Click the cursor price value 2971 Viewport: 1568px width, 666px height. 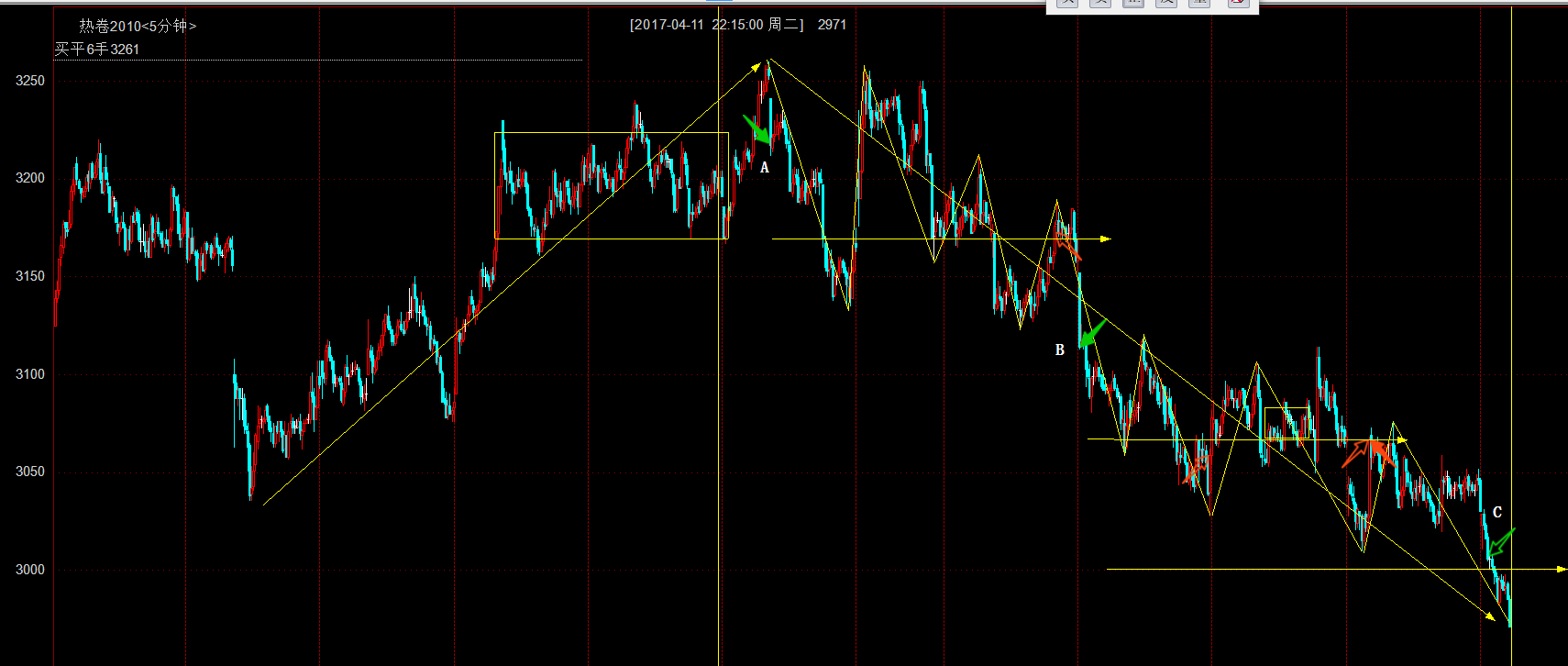[832, 25]
